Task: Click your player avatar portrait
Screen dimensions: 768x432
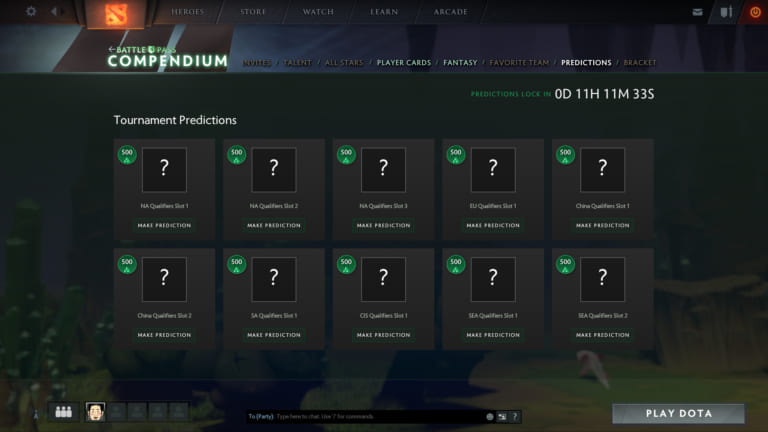Action: 95,412
